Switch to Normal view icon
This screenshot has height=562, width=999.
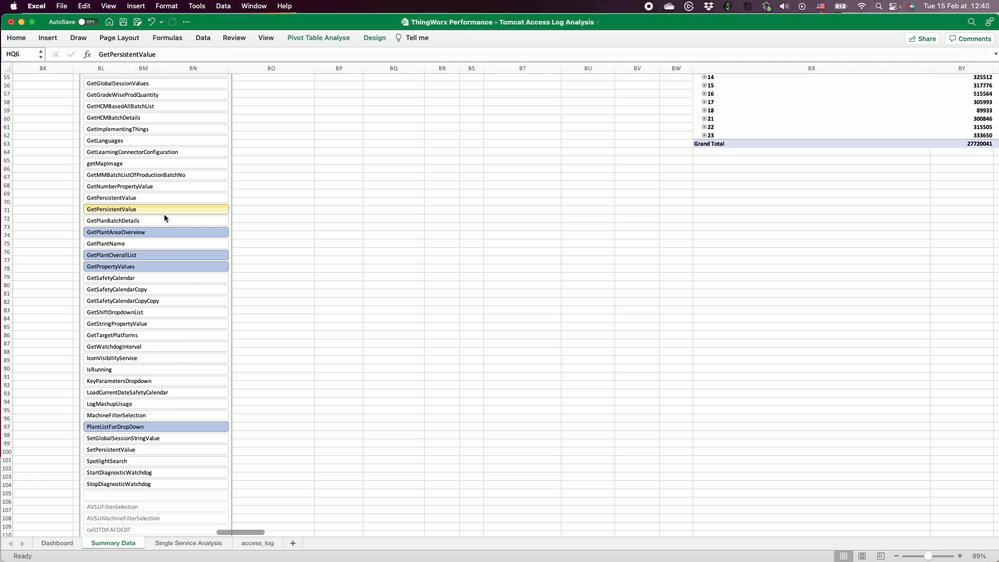(x=844, y=556)
